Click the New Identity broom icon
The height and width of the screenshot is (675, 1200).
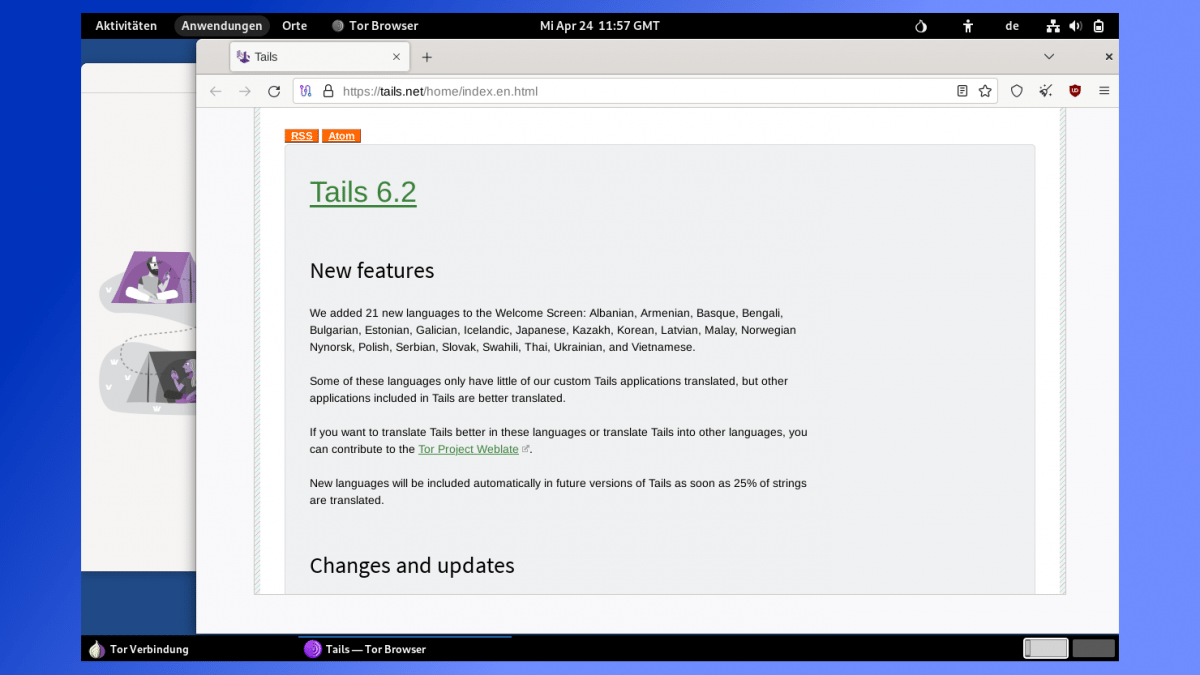point(1046,91)
